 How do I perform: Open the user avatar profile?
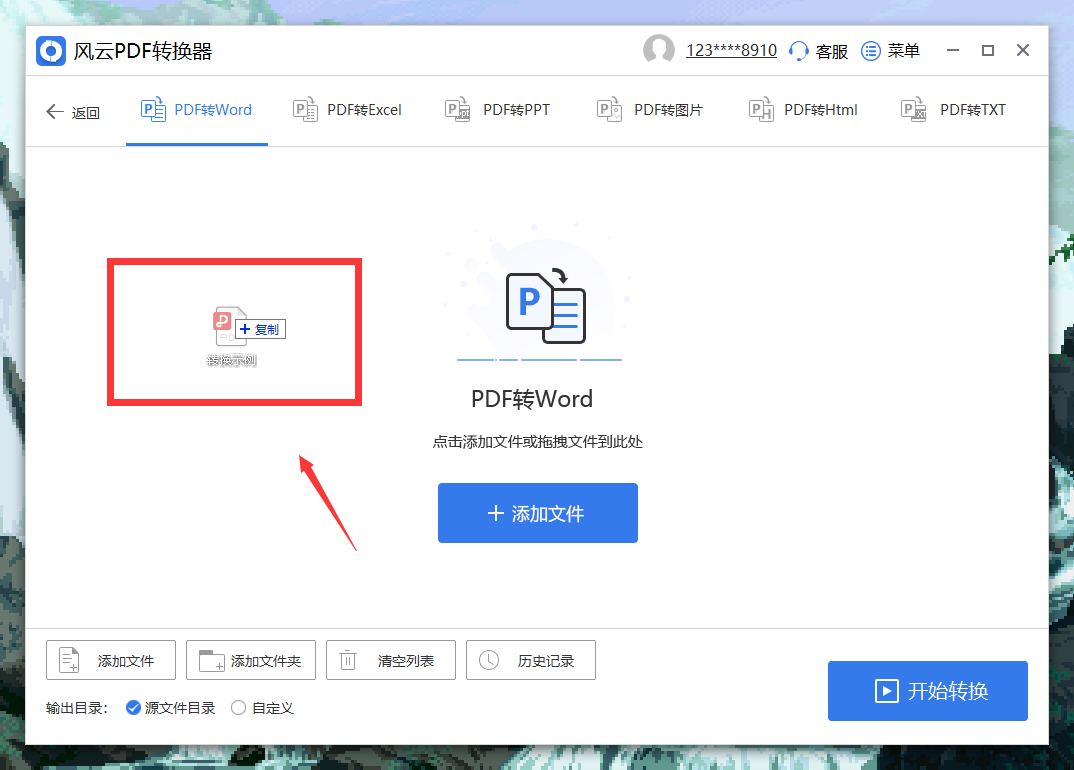tap(658, 50)
